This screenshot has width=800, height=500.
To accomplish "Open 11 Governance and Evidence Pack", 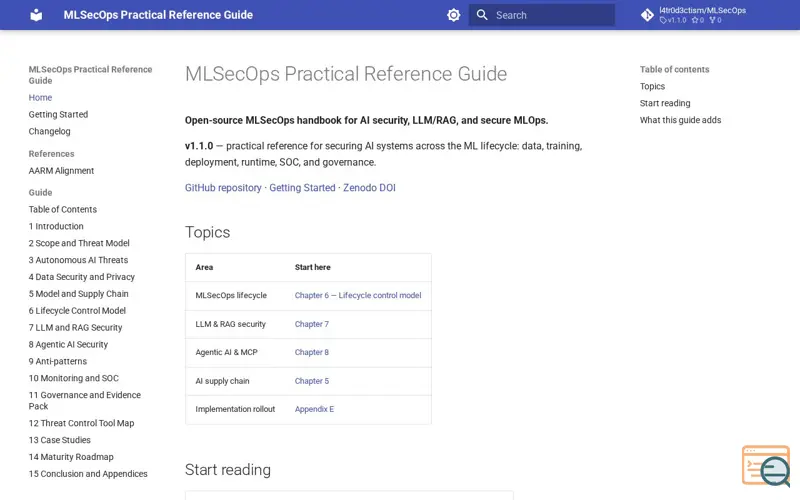I will click(85, 401).
